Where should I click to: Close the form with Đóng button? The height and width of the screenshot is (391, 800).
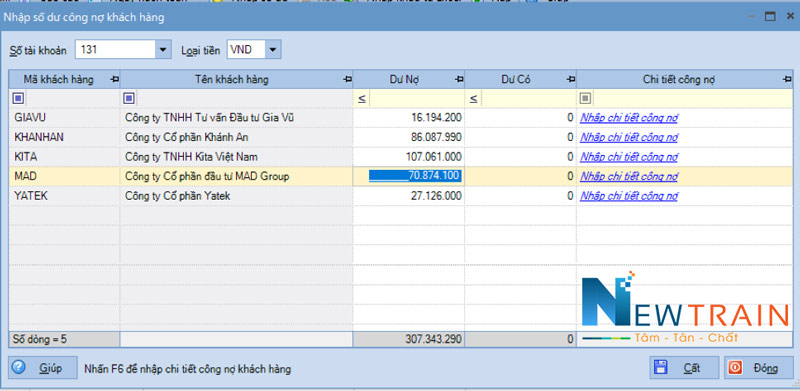coord(759,368)
